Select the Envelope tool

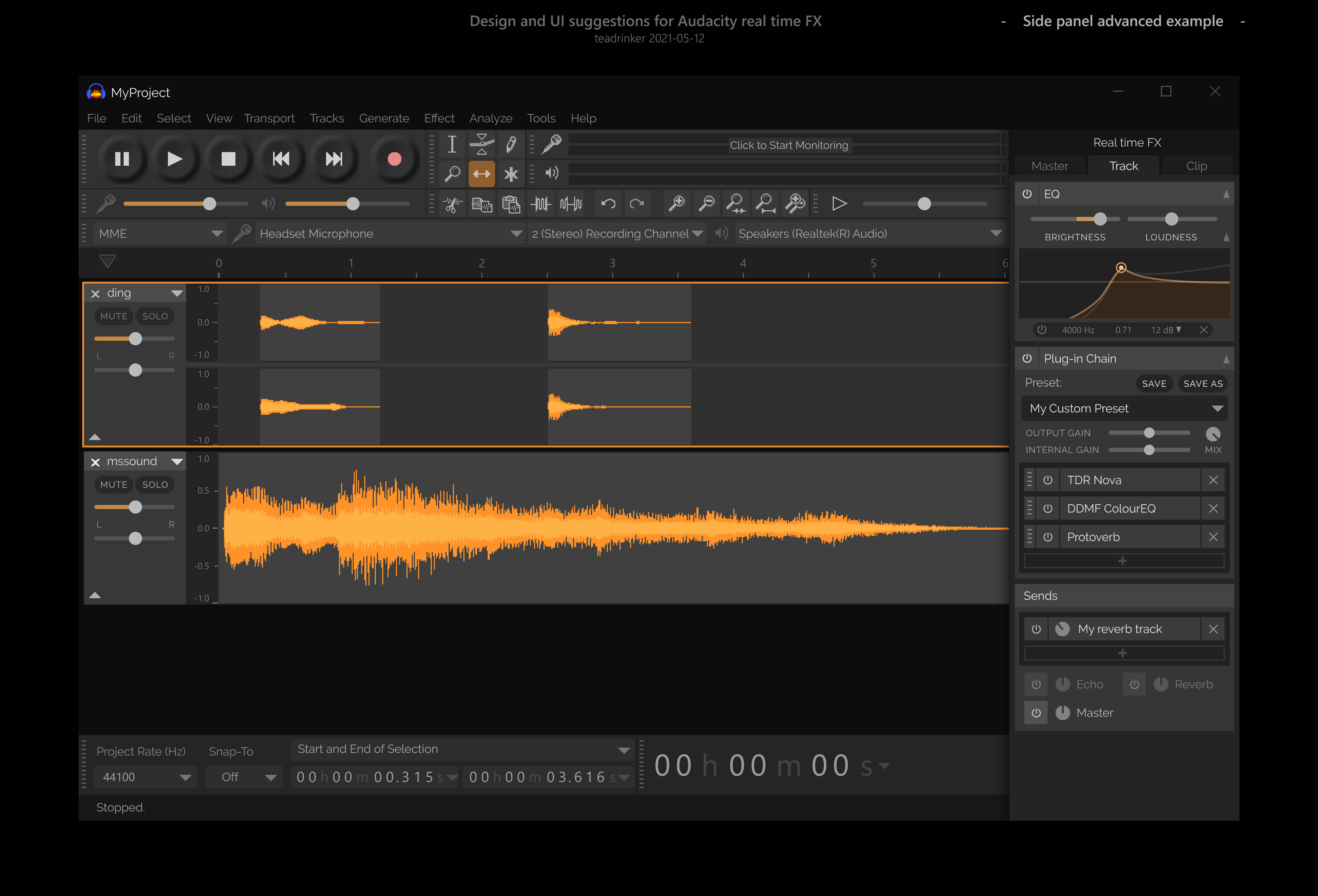click(482, 145)
